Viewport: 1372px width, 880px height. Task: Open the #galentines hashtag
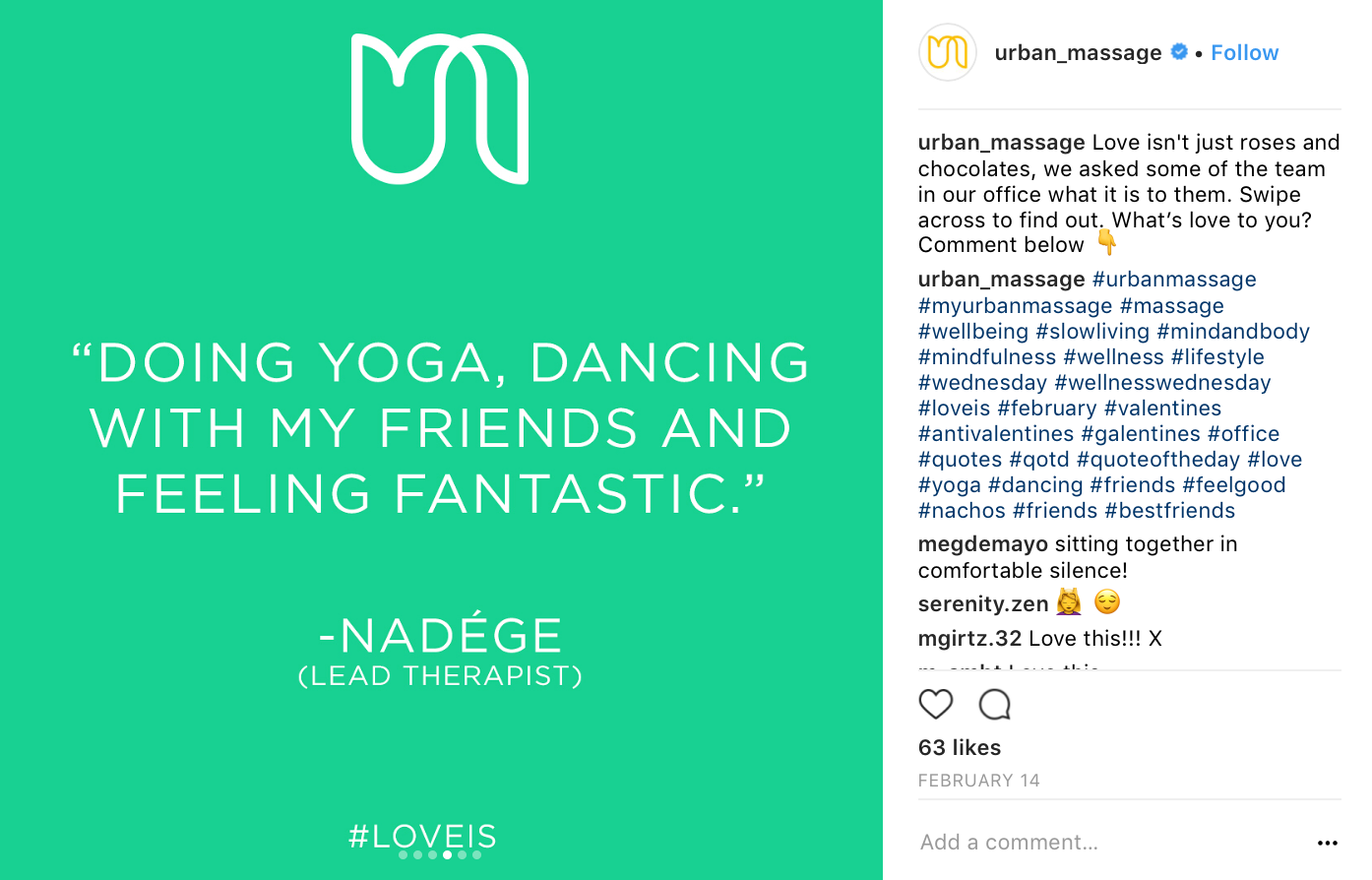[x=1140, y=434]
